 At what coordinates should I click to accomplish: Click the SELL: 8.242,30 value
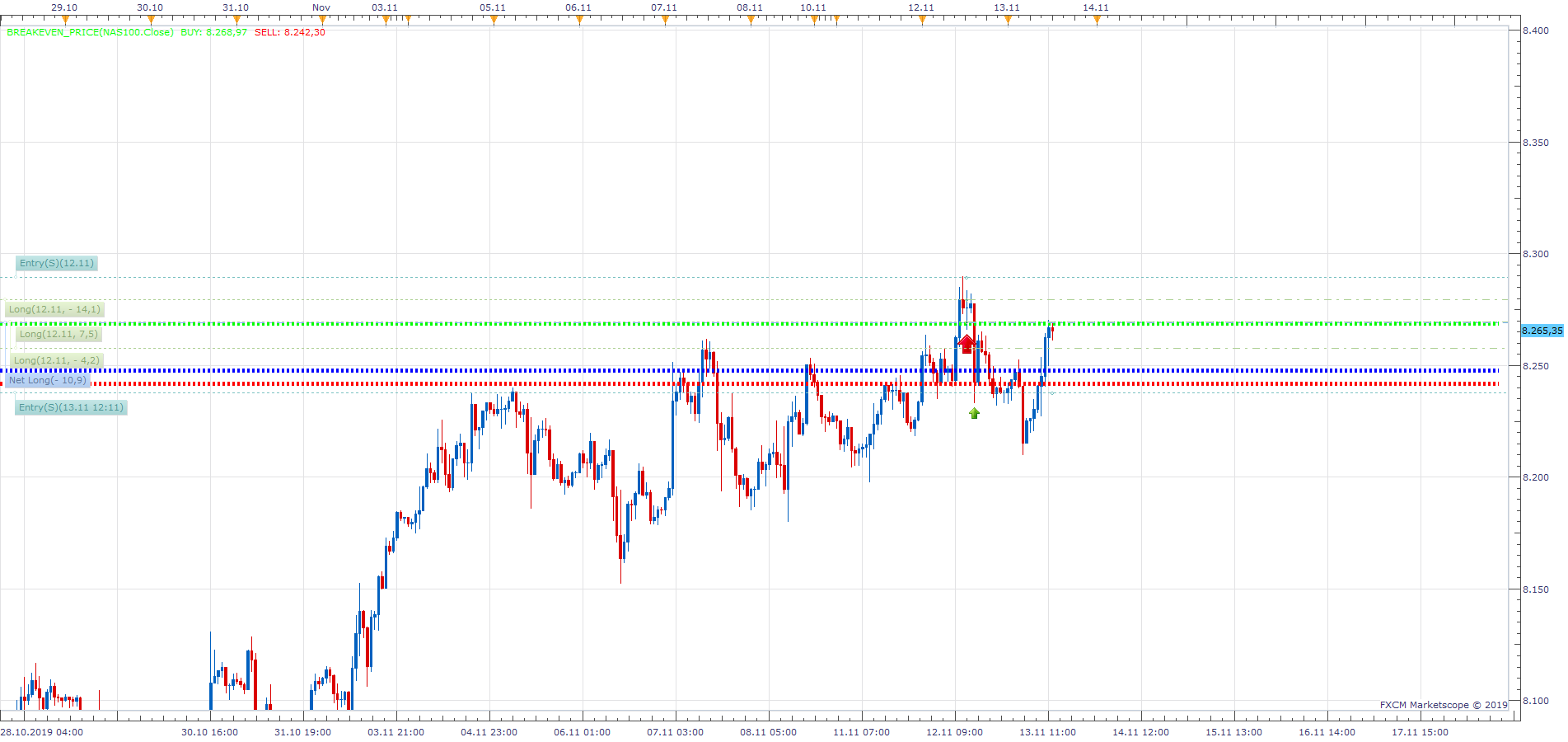coord(289,32)
